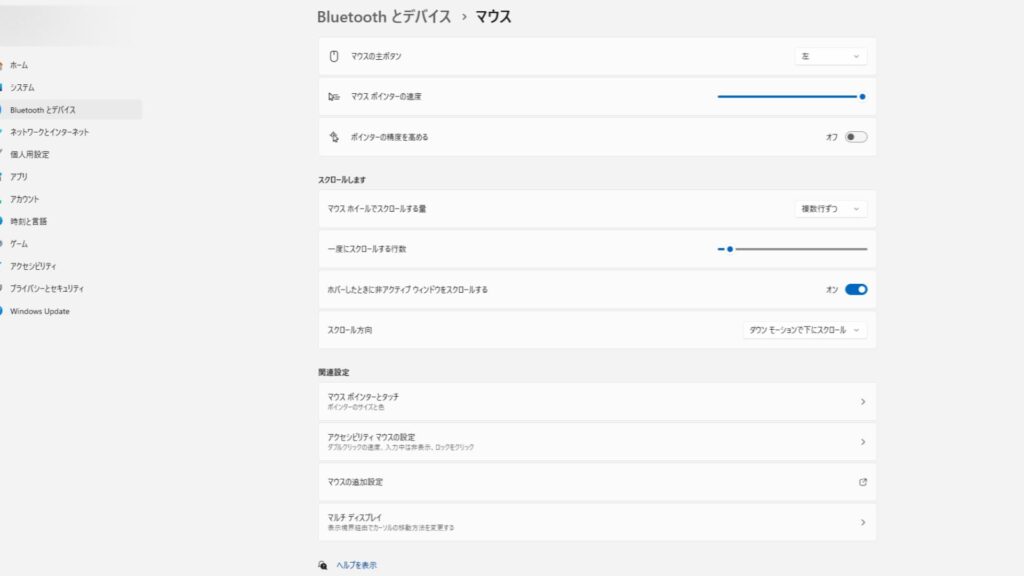This screenshot has height=576, width=1024.
Task: Click the mouse icon beside マウスの主ボタン
Action: point(335,56)
